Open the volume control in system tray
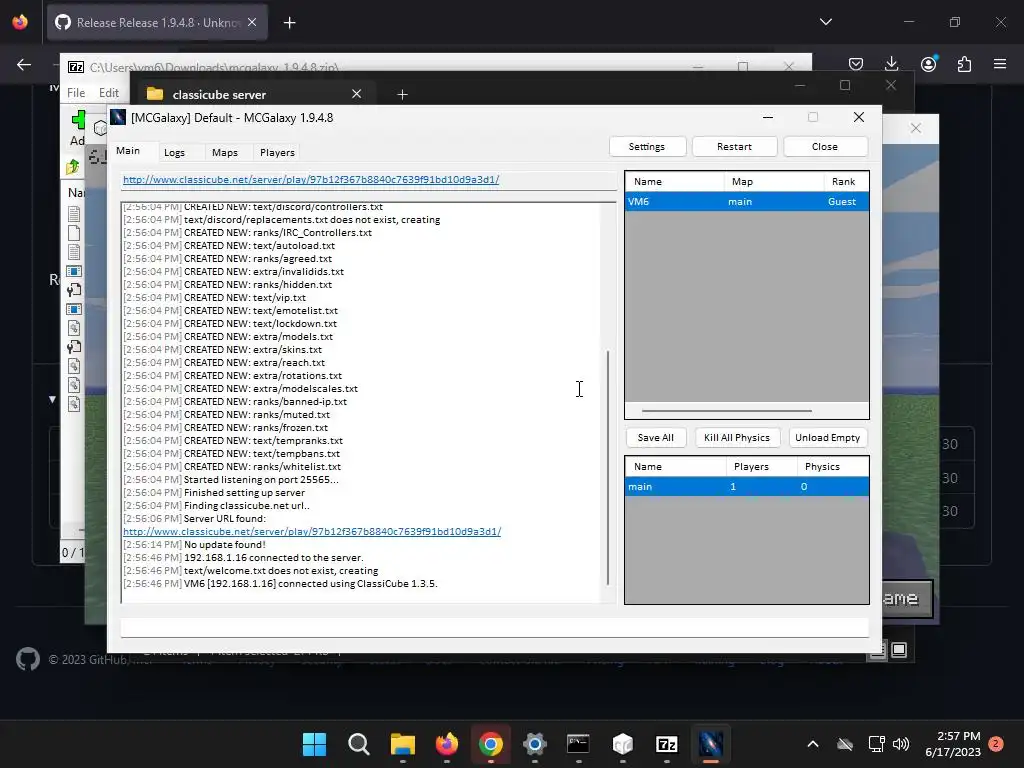1024x768 pixels. click(x=901, y=744)
